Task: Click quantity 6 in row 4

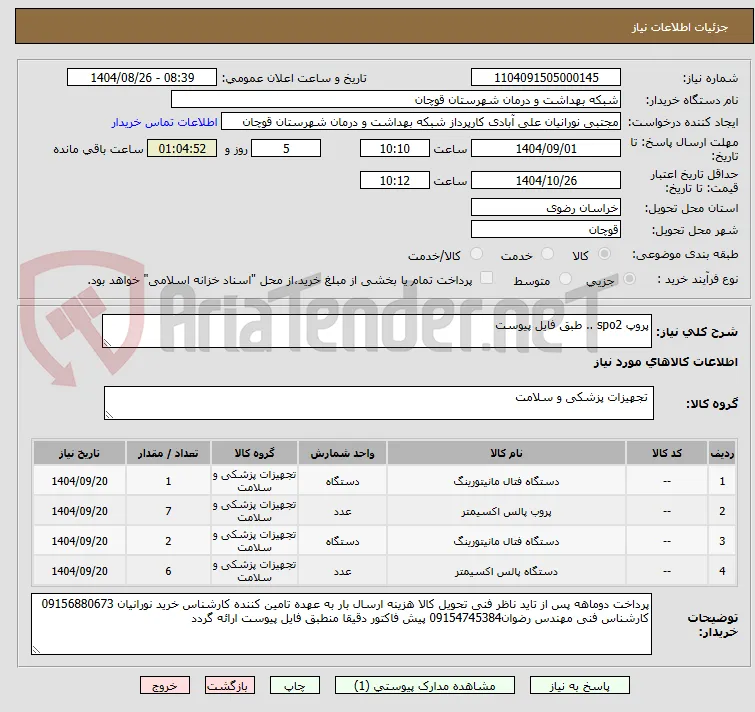Action: click(168, 571)
